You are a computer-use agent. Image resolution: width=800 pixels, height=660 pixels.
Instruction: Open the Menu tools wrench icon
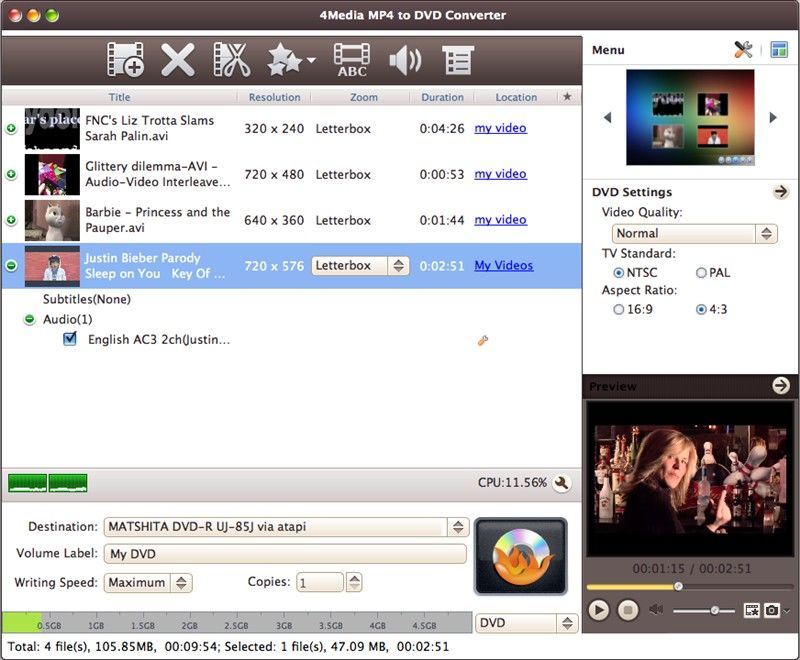tap(743, 49)
